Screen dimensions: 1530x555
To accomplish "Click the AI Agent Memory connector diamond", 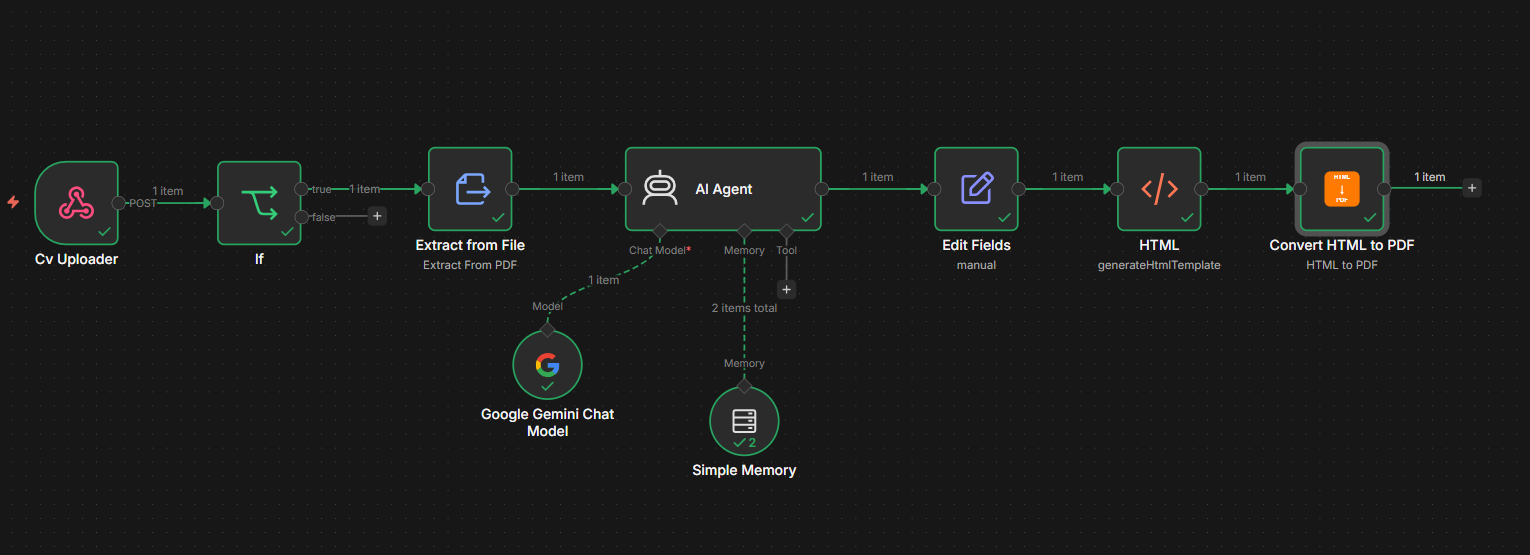I will [744, 232].
